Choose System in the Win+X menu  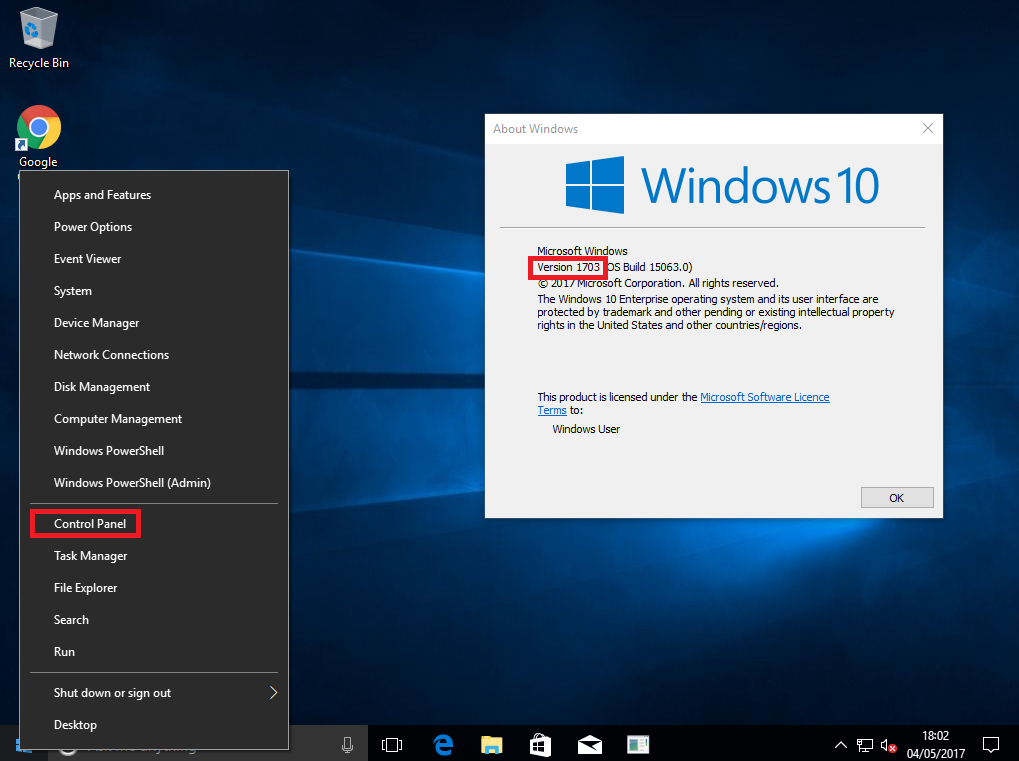coord(154,291)
